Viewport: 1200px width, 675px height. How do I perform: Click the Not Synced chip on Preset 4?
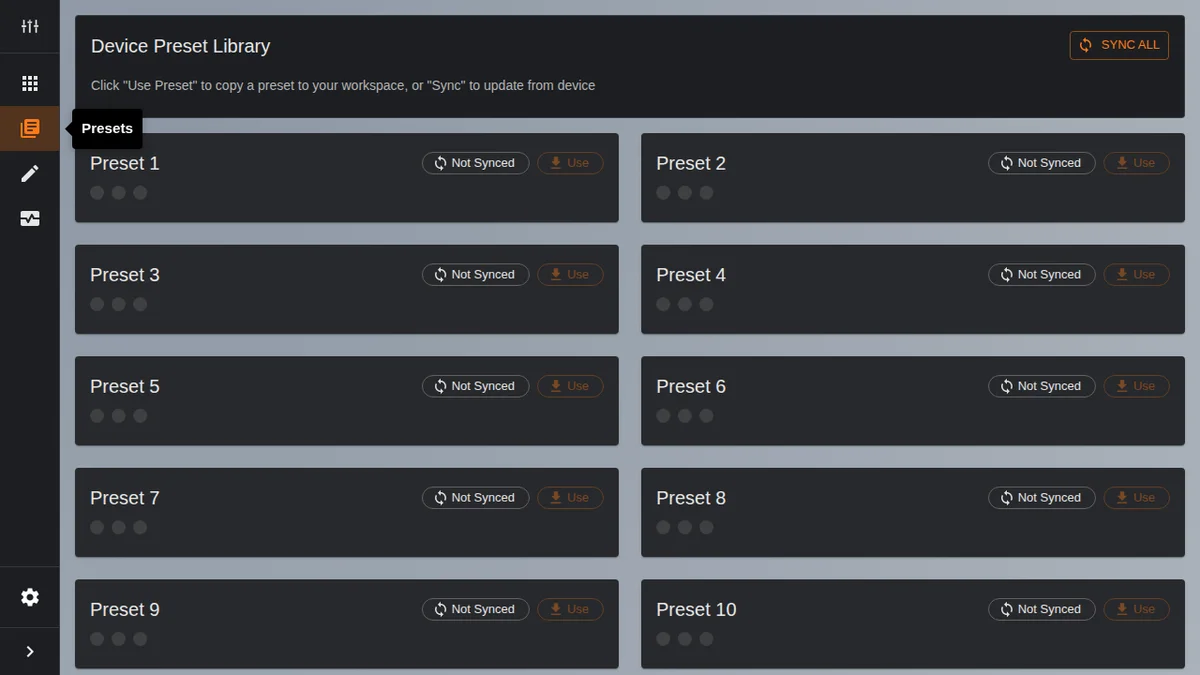[x=1041, y=275]
